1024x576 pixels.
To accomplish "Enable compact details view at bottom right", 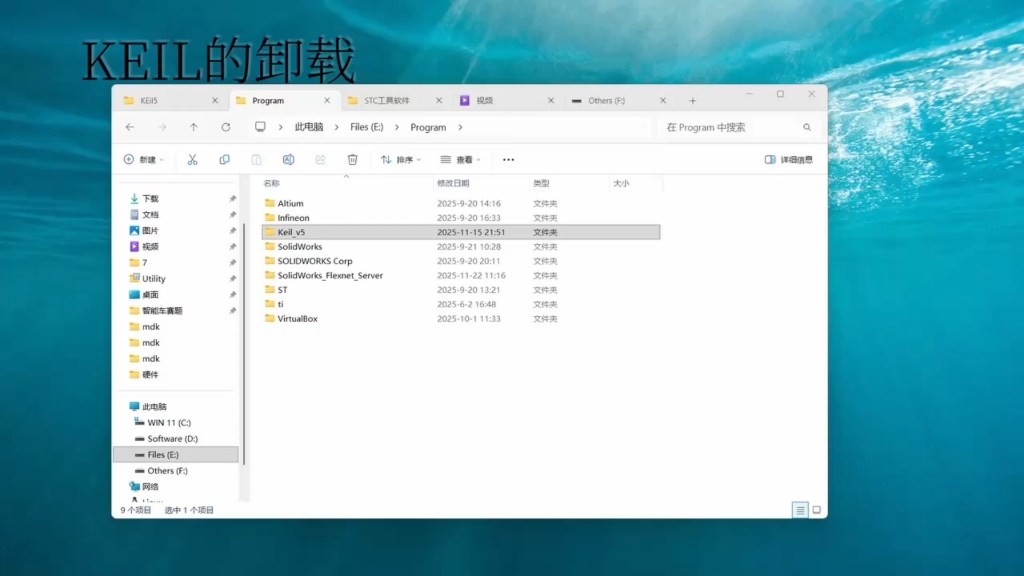I will [799, 510].
